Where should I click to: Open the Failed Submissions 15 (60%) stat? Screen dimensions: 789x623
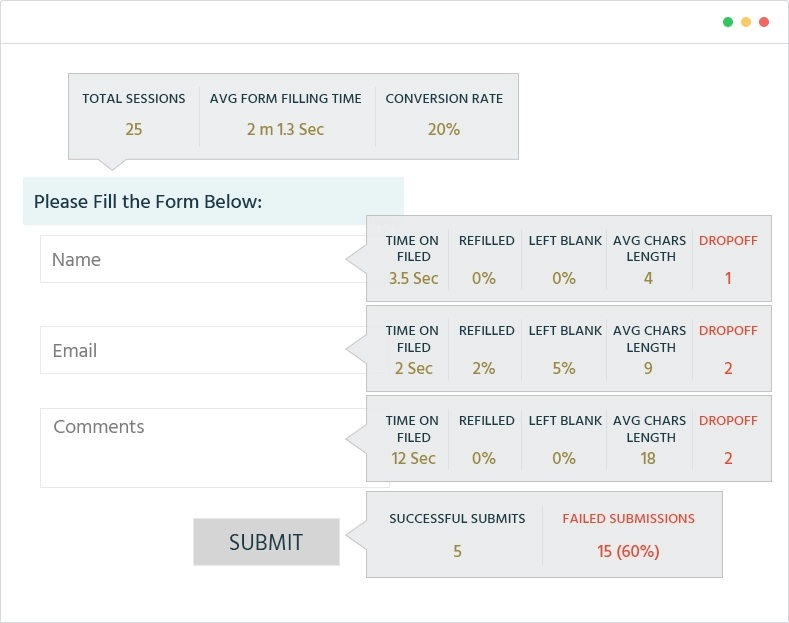[x=628, y=551]
